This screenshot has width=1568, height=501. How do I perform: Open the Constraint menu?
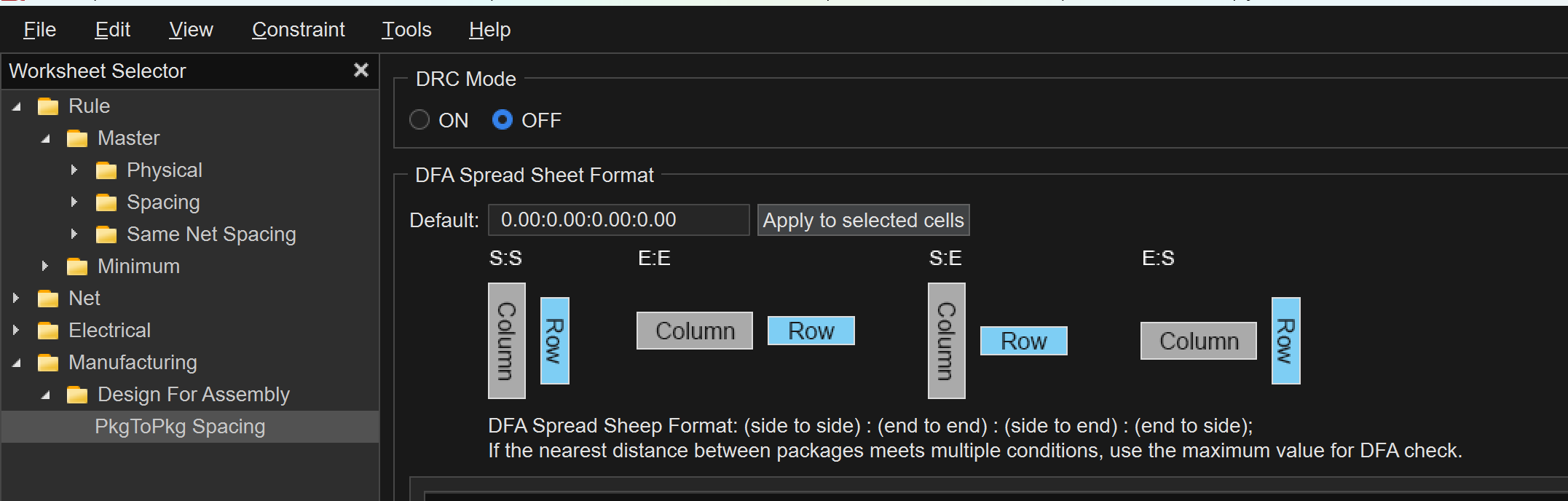tap(298, 30)
